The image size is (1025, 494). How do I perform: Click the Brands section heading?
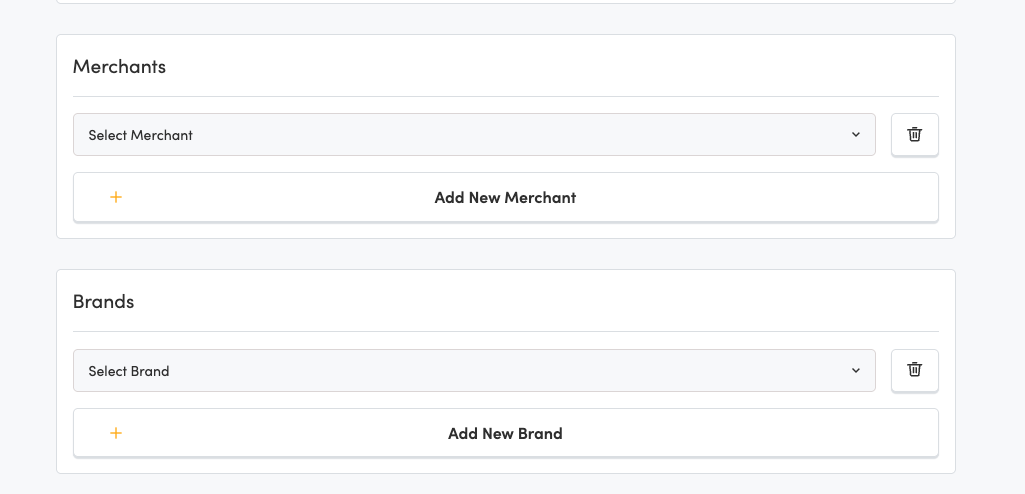point(103,301)
